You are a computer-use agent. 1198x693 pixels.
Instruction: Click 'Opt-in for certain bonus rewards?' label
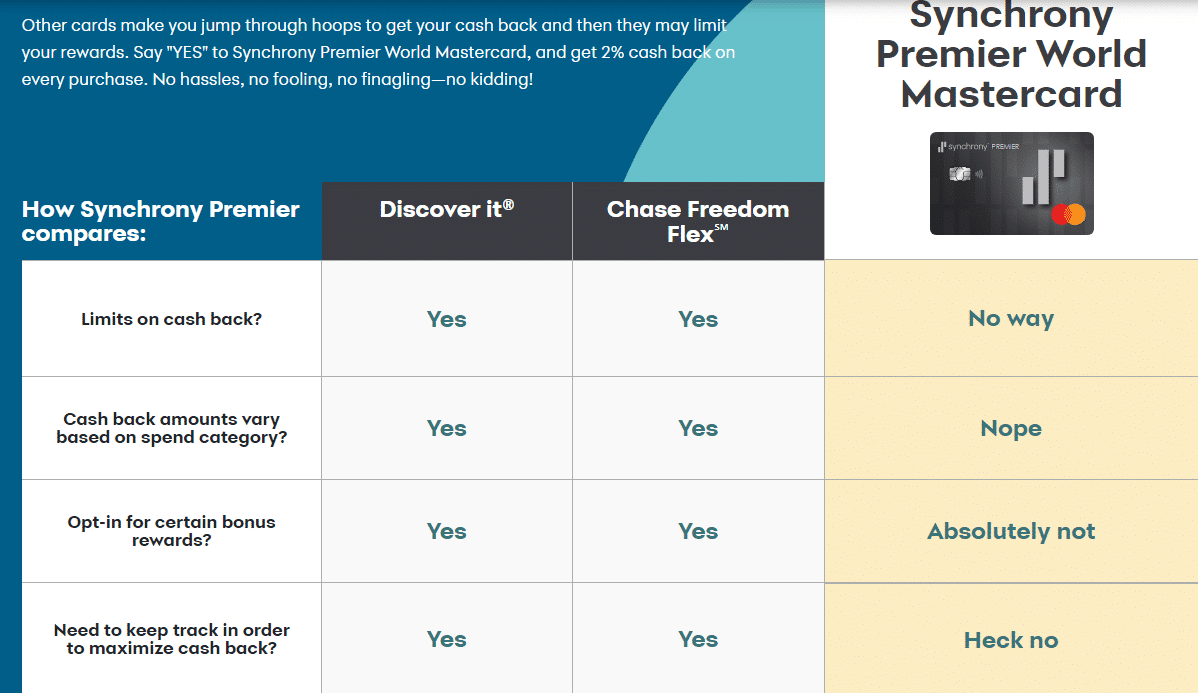[172, 531]
